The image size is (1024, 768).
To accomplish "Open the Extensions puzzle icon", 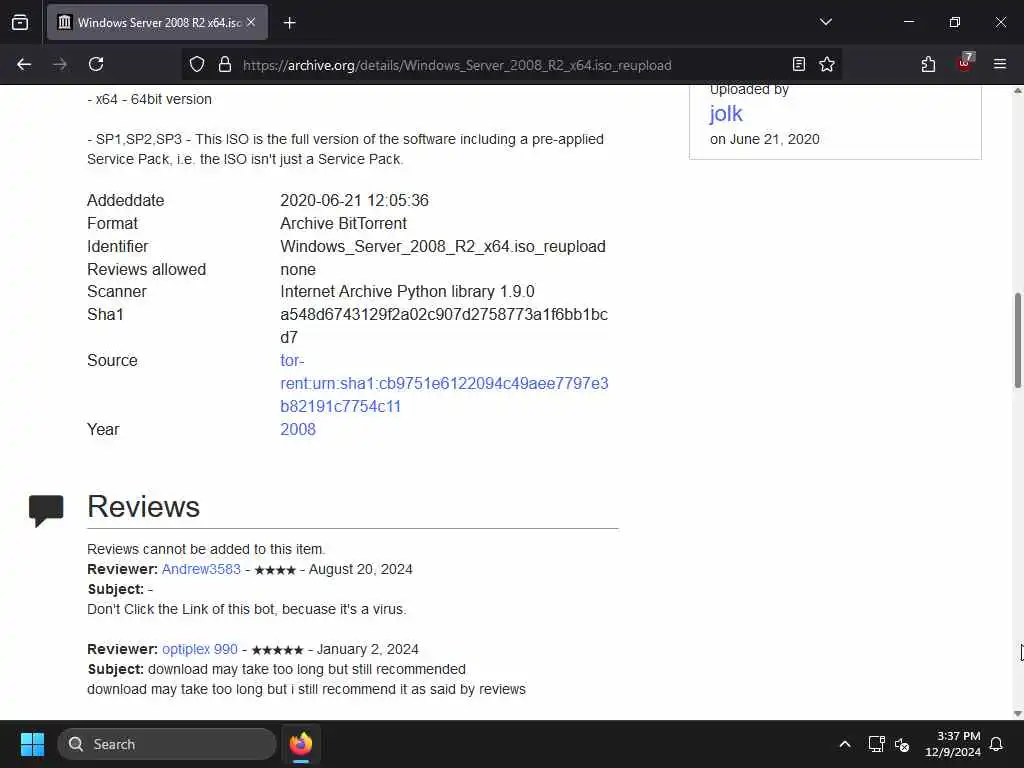I will (928, 65).
